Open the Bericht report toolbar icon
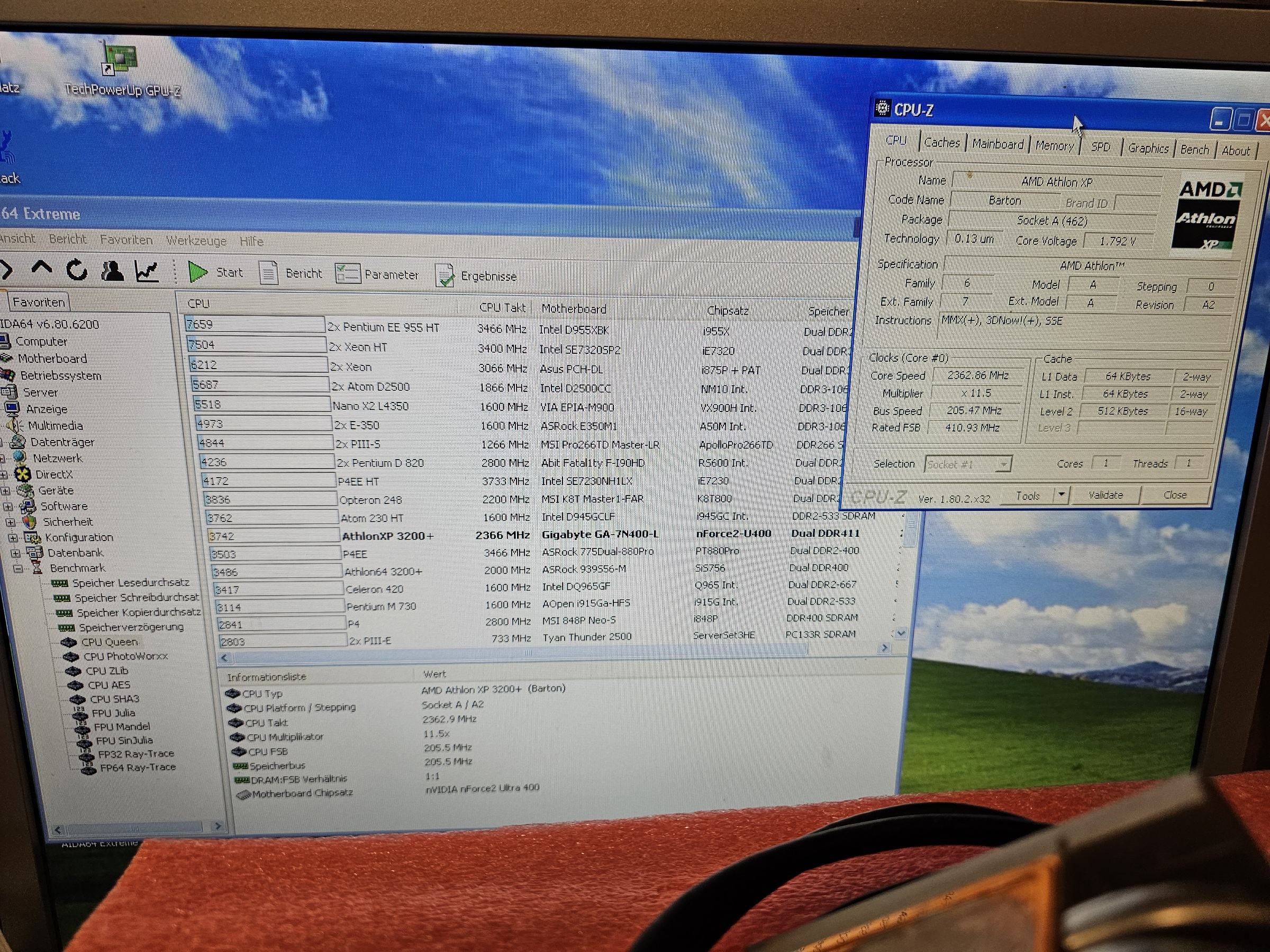 click(269, 273)
